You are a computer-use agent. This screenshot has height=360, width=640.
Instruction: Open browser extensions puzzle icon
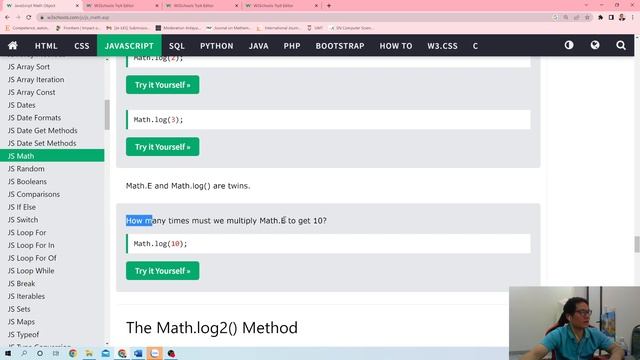pyautogui.click(x=600, y=17)
